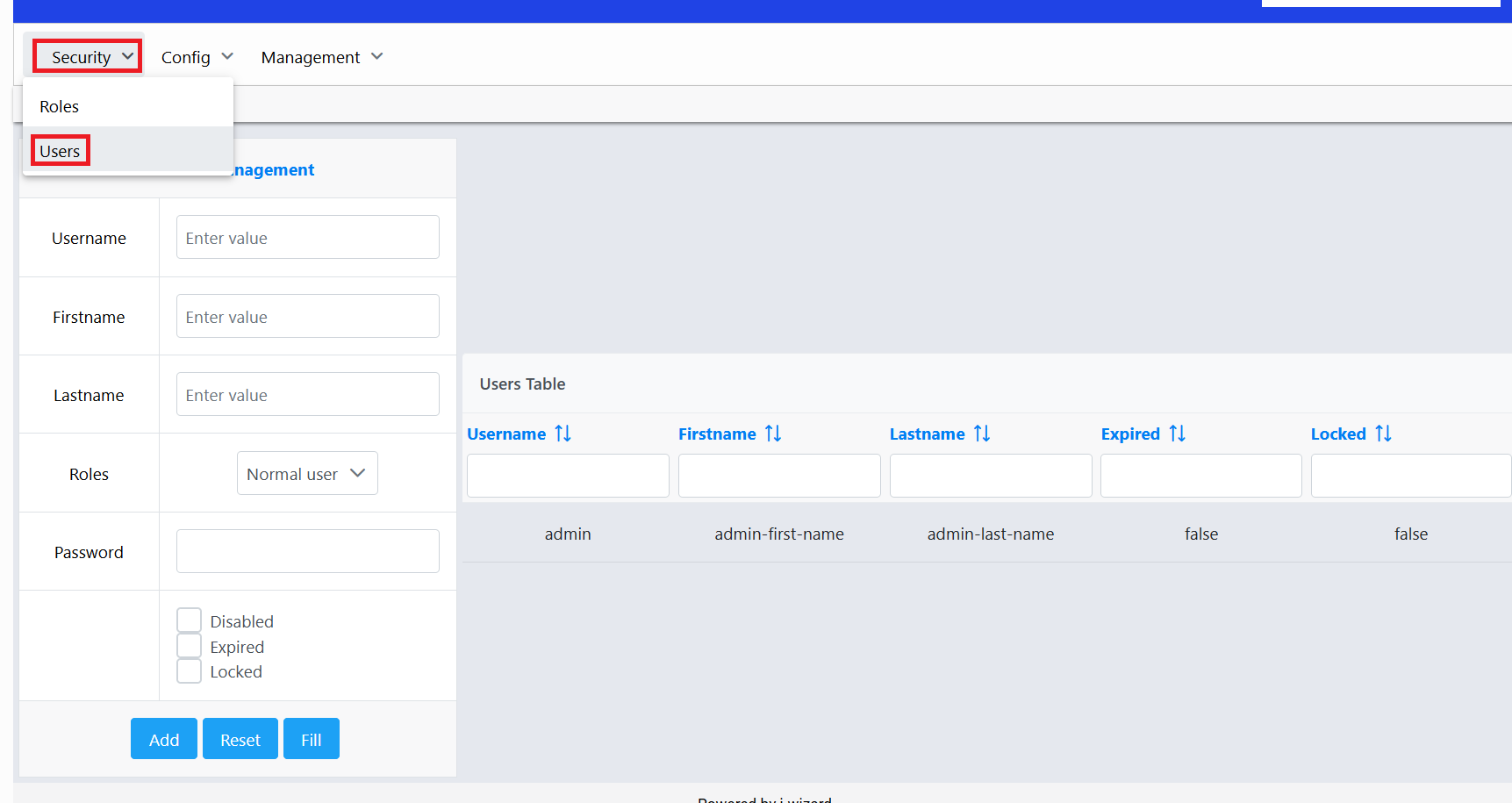
Task: Sort Users Table by Firstname
Action: coord(773,434)
